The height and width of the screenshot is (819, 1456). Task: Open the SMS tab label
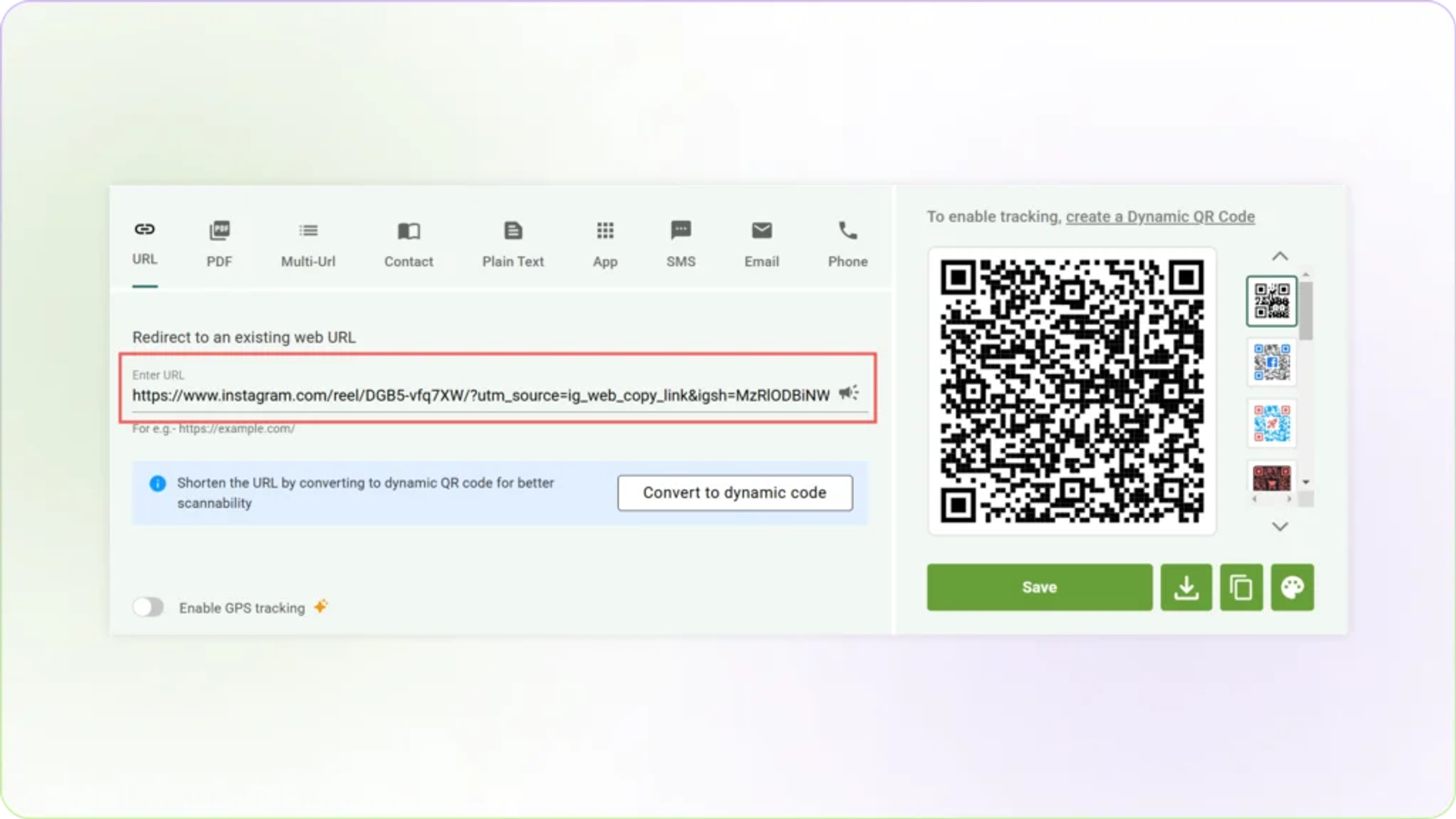(681, 262)
